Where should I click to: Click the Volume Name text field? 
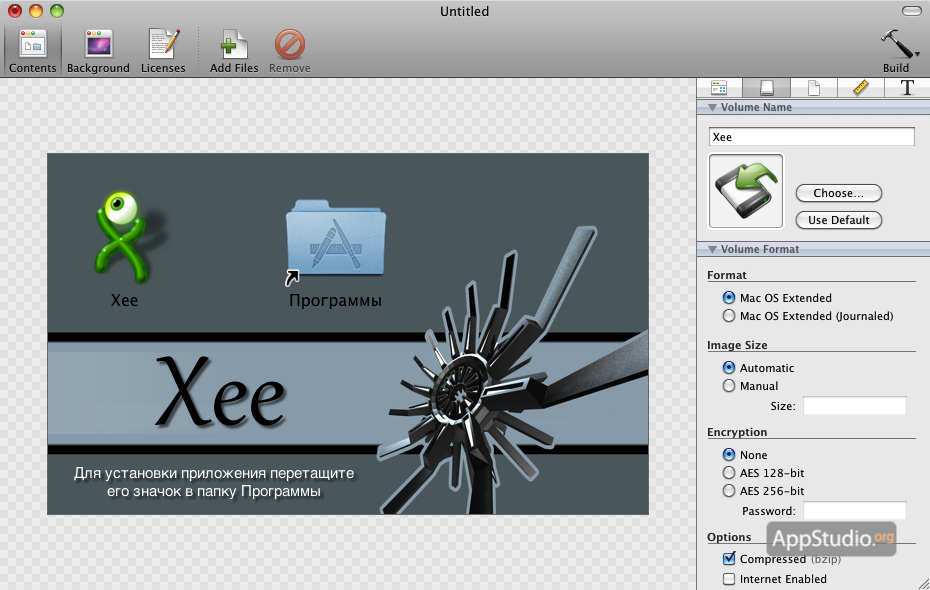(x=811, y=137)
